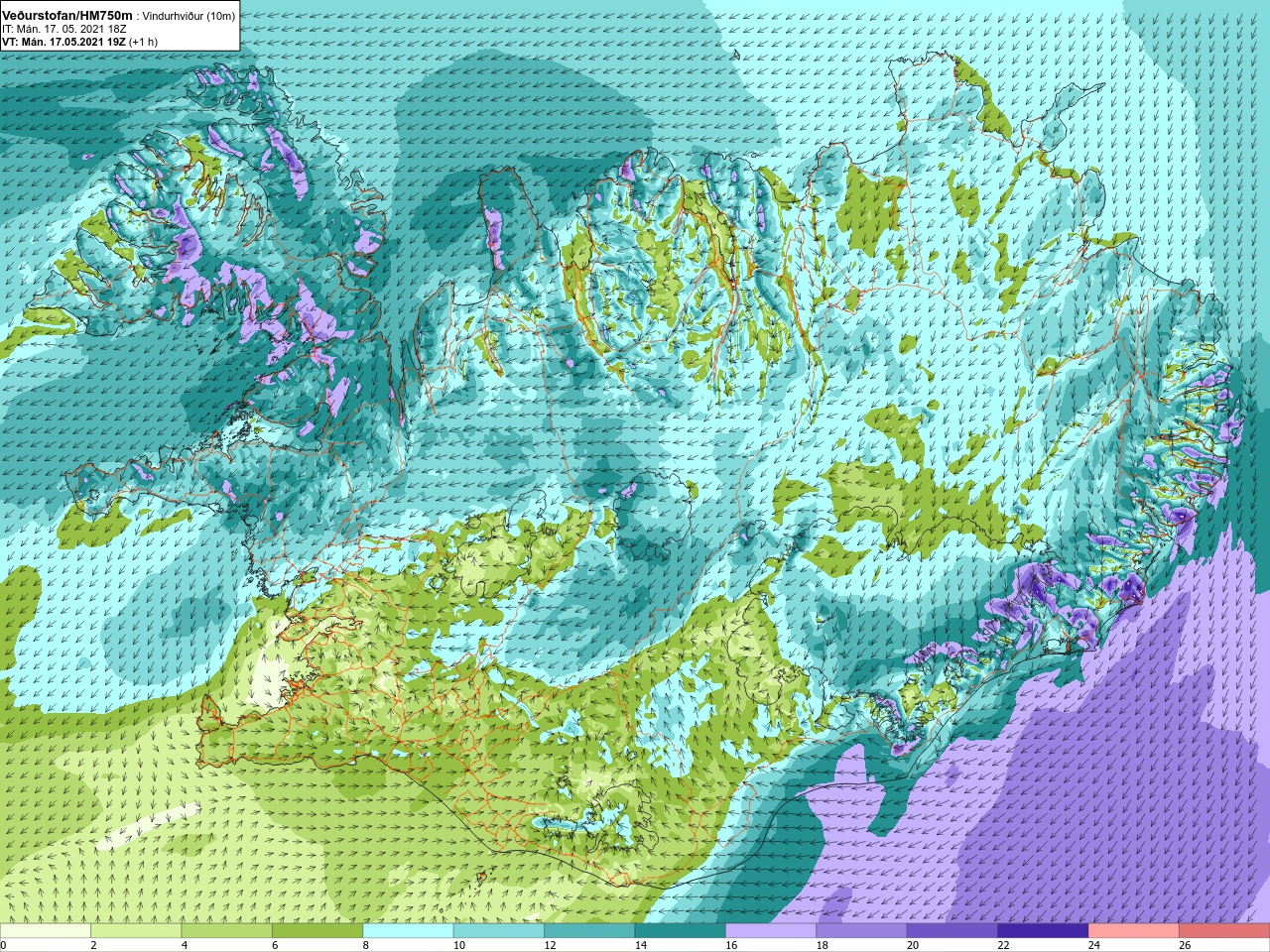Click the pale cream 0–2 legend swatch
Screen dimensions: 1270x952
pos(46,931)
